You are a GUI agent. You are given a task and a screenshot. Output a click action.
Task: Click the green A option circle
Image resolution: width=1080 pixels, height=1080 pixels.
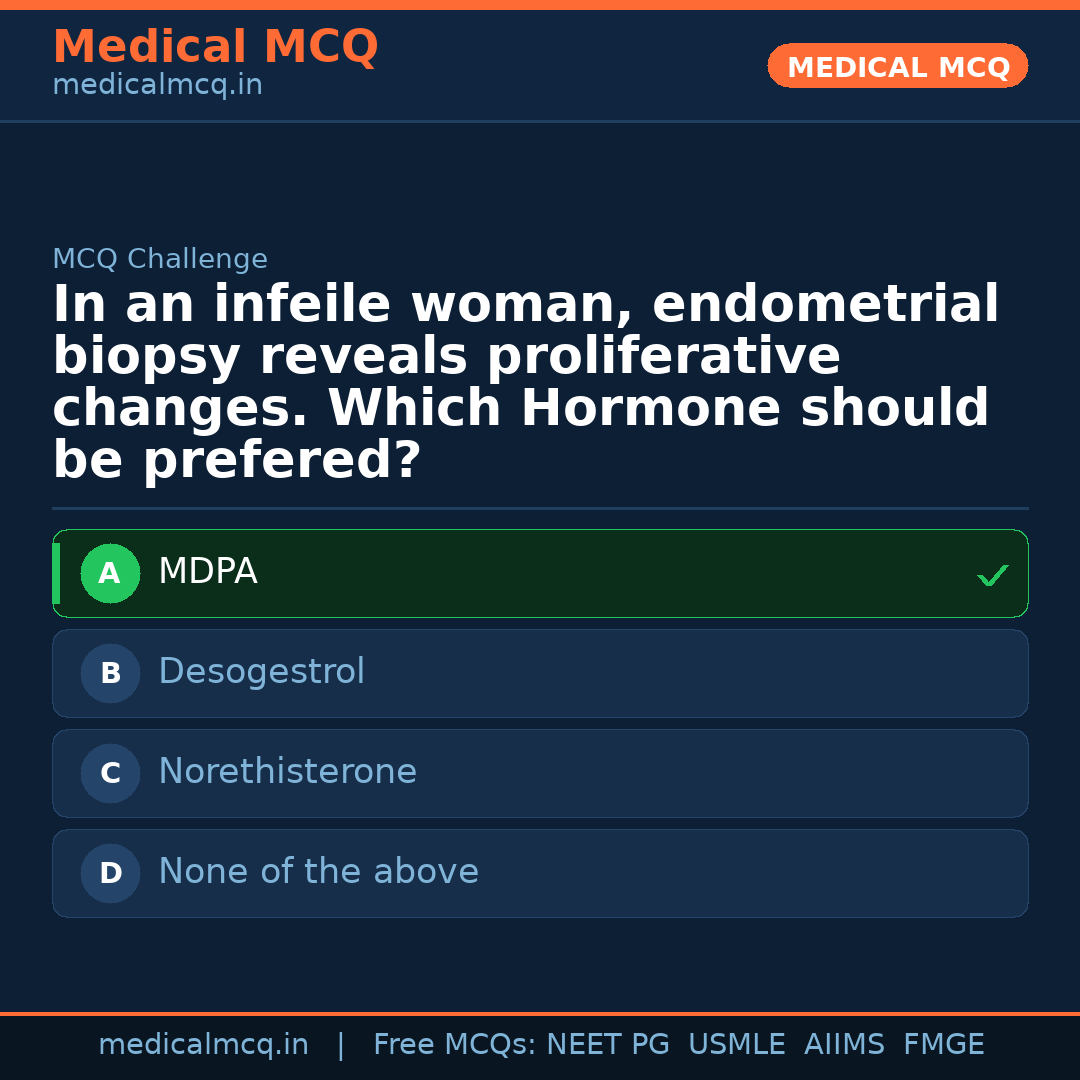pos(110,574)
